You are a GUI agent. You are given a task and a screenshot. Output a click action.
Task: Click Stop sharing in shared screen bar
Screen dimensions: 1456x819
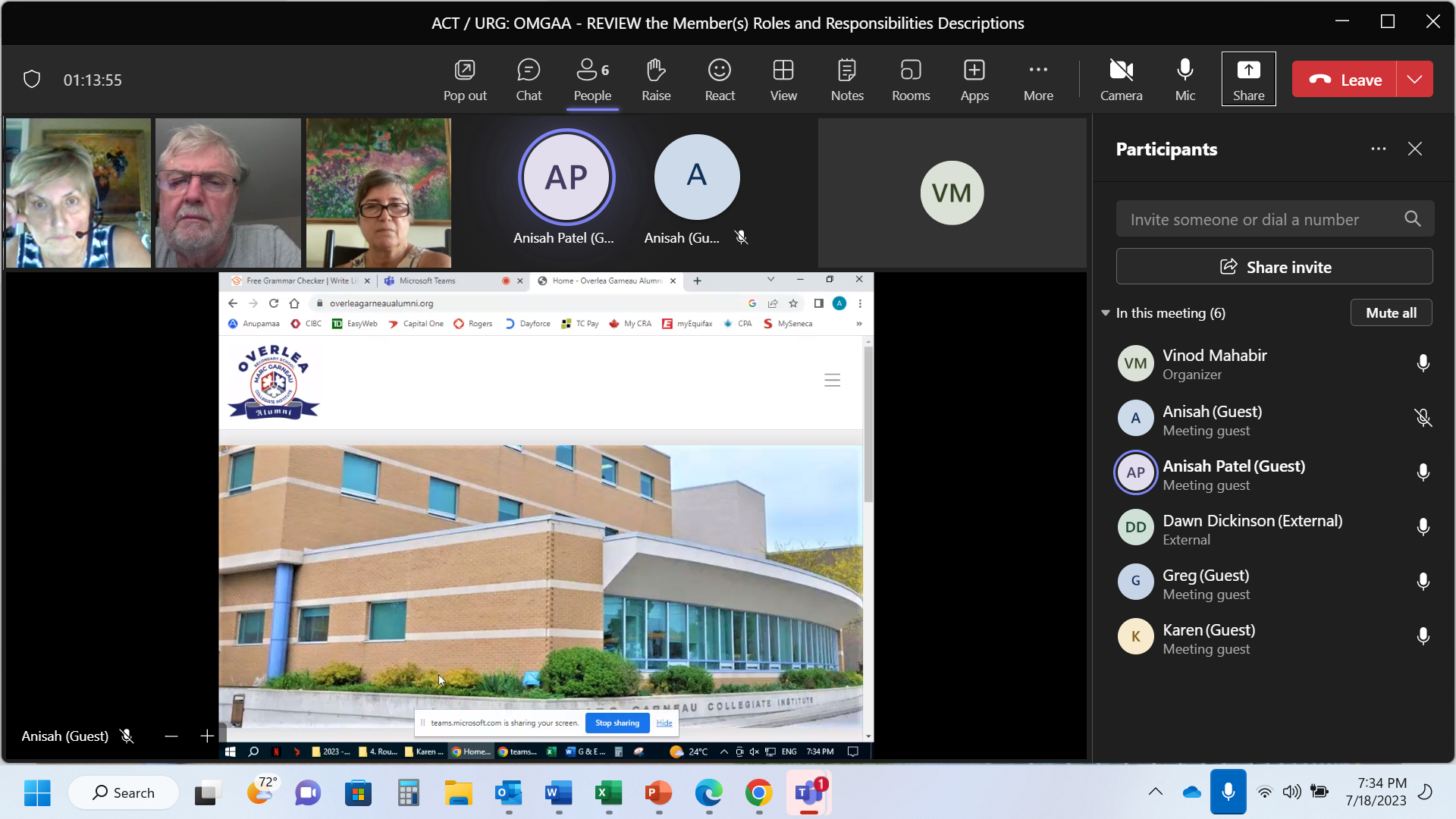[x=617, y=723]
